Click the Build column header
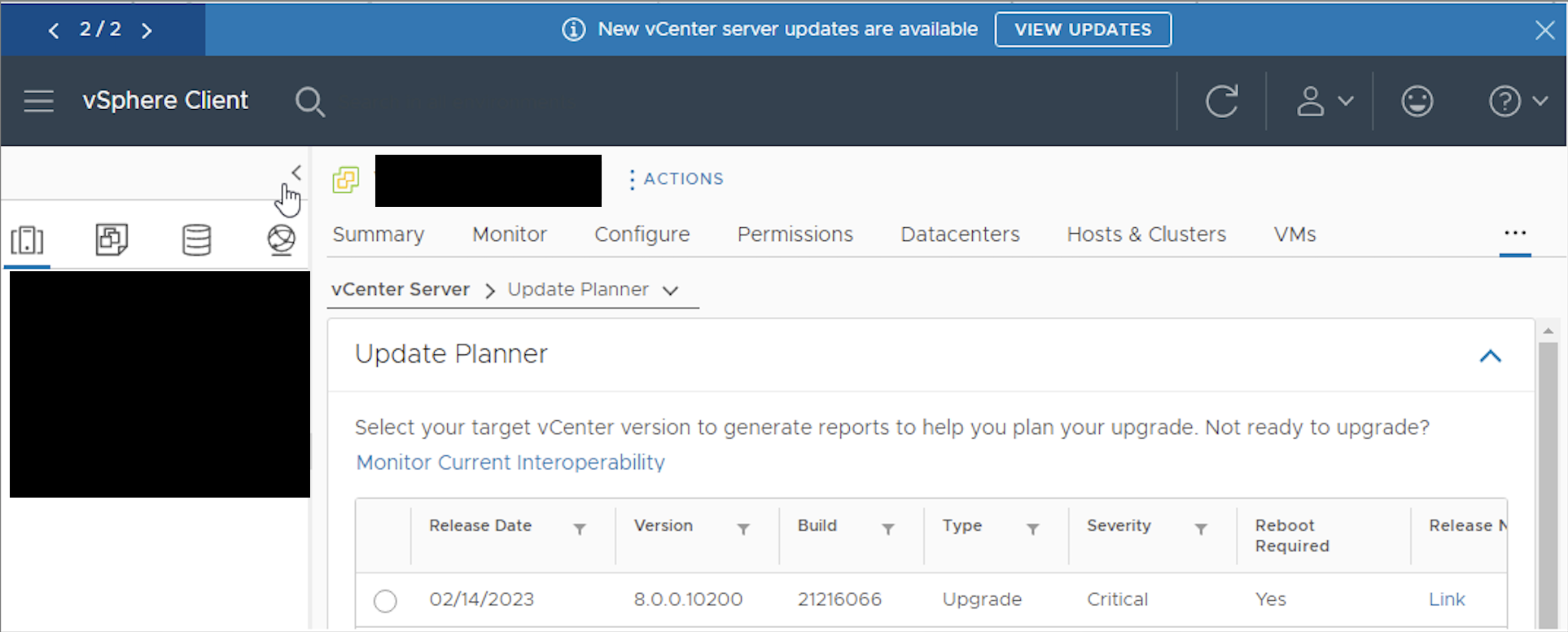 tap(817, 526)
